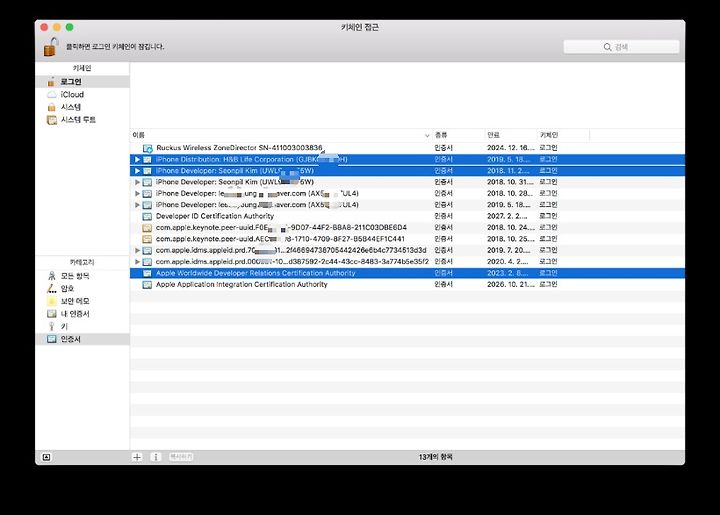Show 암호 passwords category
Screen dimensions: 720x515
coord(83,288)
